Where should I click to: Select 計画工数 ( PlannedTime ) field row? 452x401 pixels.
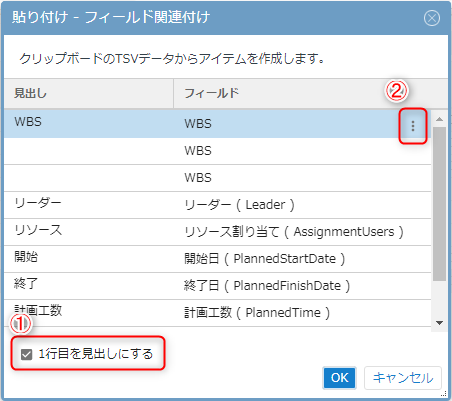point(217,313)
